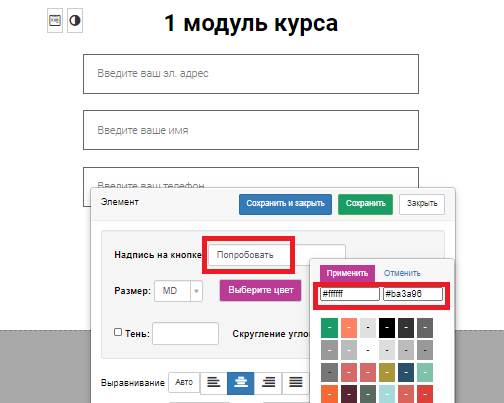This screenshot has height=403, width=504.
Task: Click Сохранить и закрыть button
Action: (285, 204)
